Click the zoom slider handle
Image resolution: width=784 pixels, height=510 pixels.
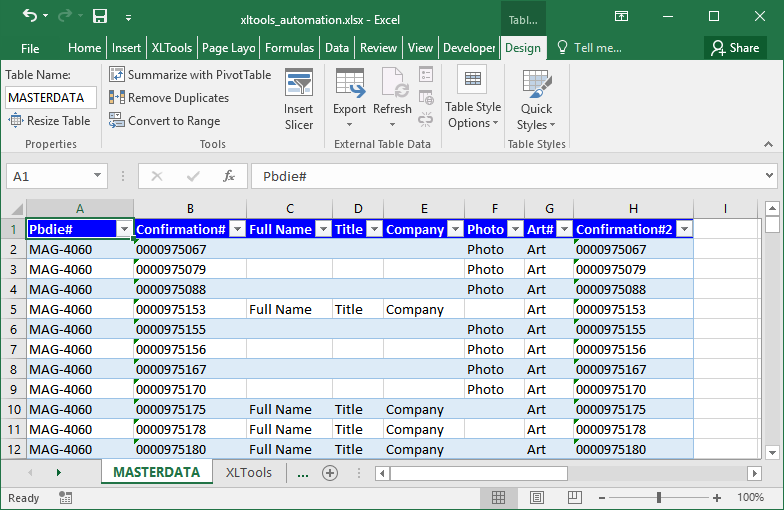point(658,497)
